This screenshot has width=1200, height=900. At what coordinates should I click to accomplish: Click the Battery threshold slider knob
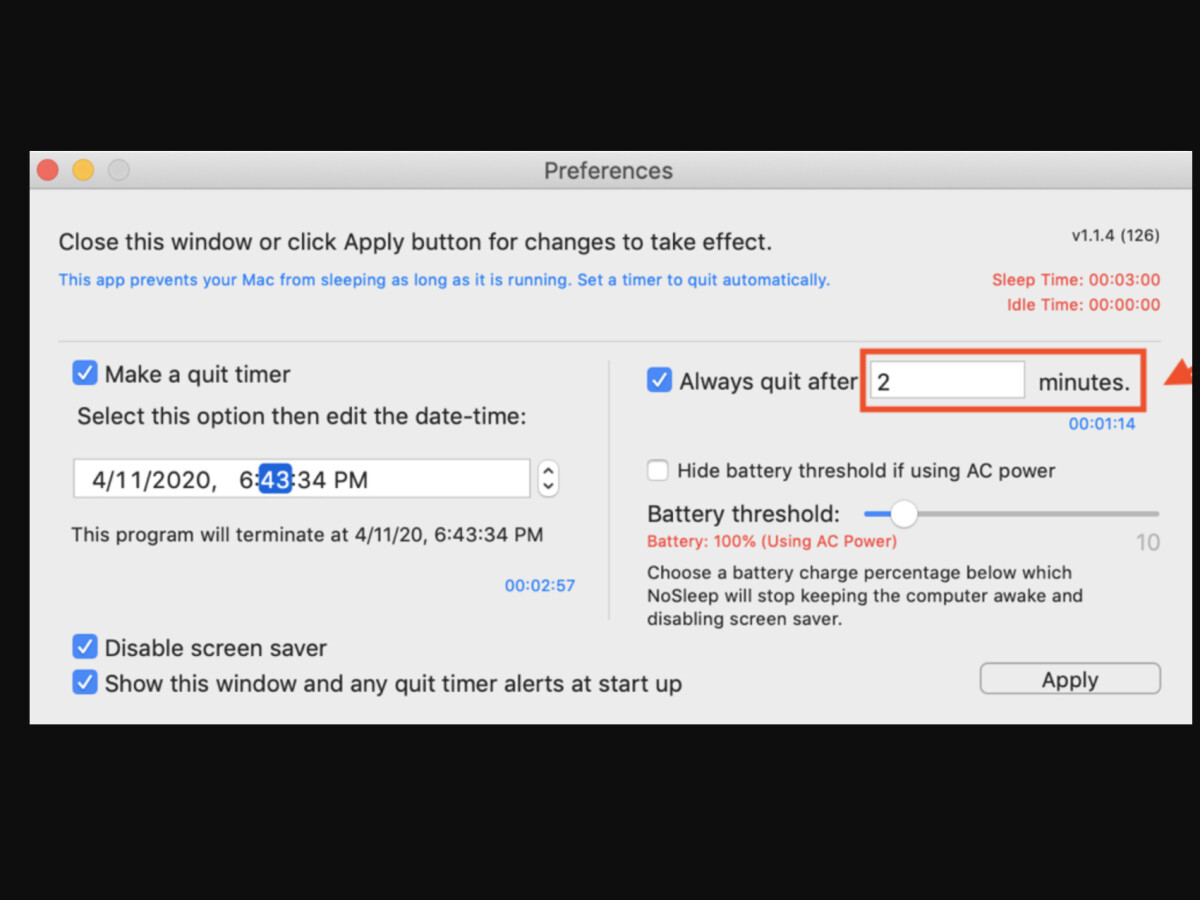pyautogui.click(x=903, y=514)
